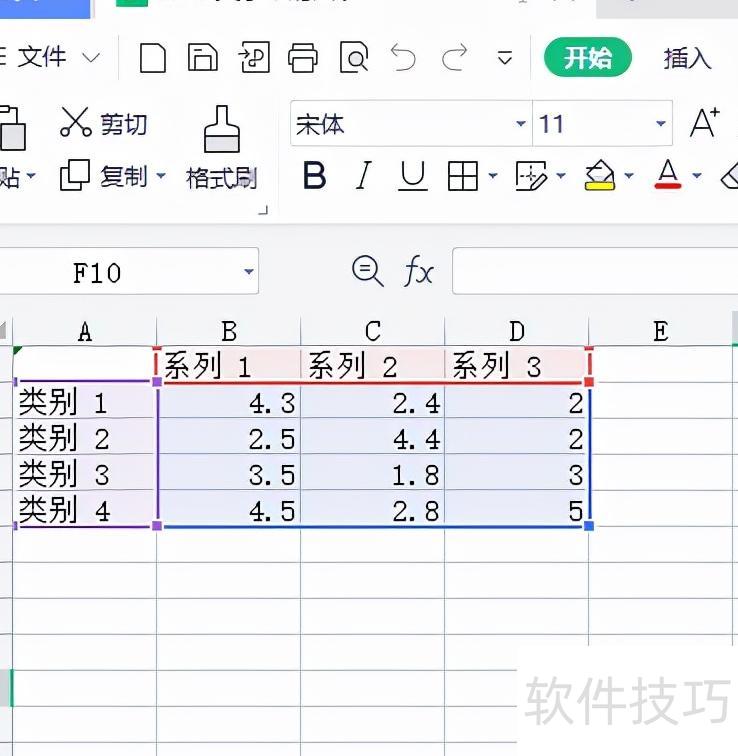Cut selection with the 剪切 scissors button
Viewport: 738px width, 756px height.
tap(104, 123)
